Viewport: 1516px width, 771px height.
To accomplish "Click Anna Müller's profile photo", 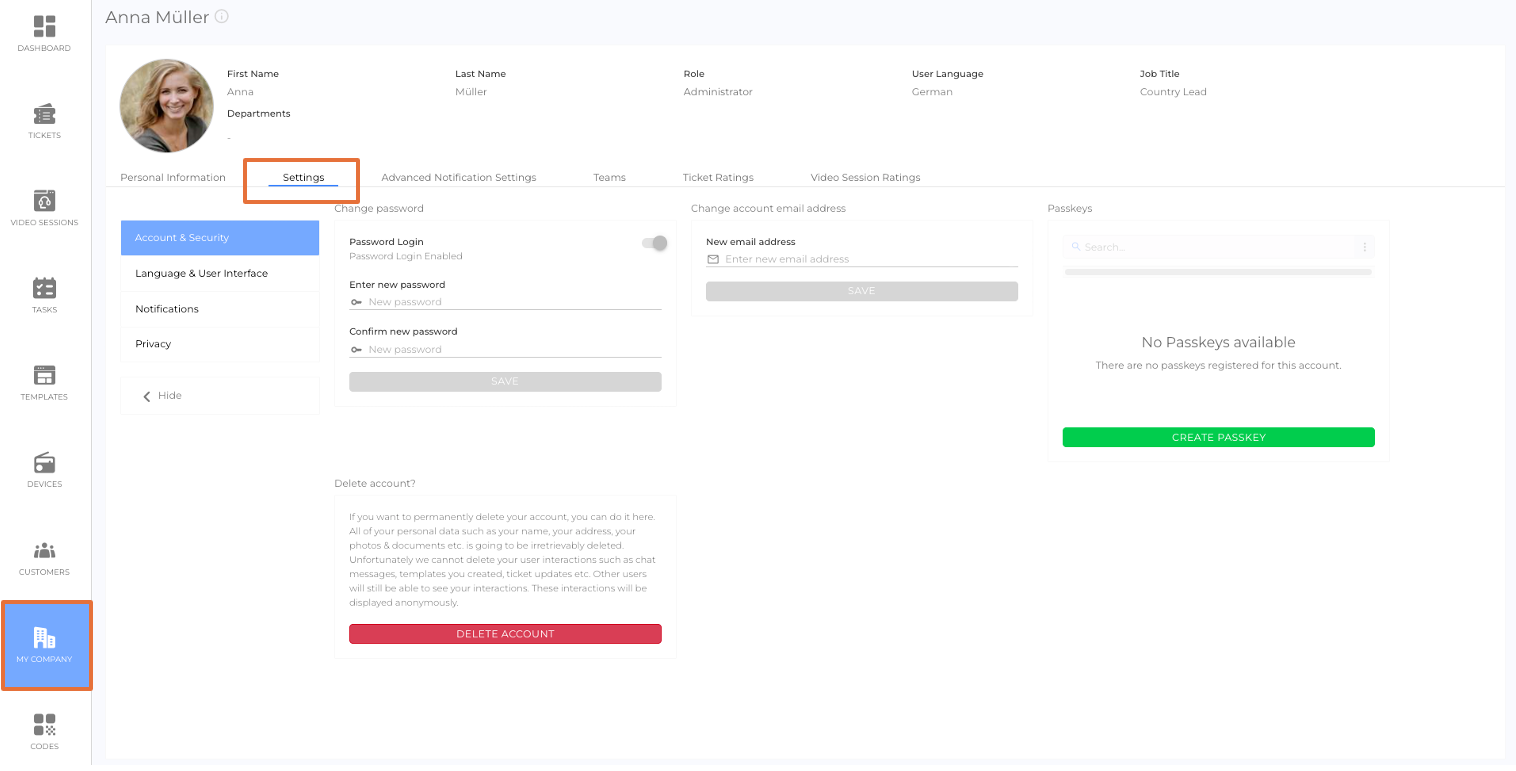I will click(x=166, y=106).
